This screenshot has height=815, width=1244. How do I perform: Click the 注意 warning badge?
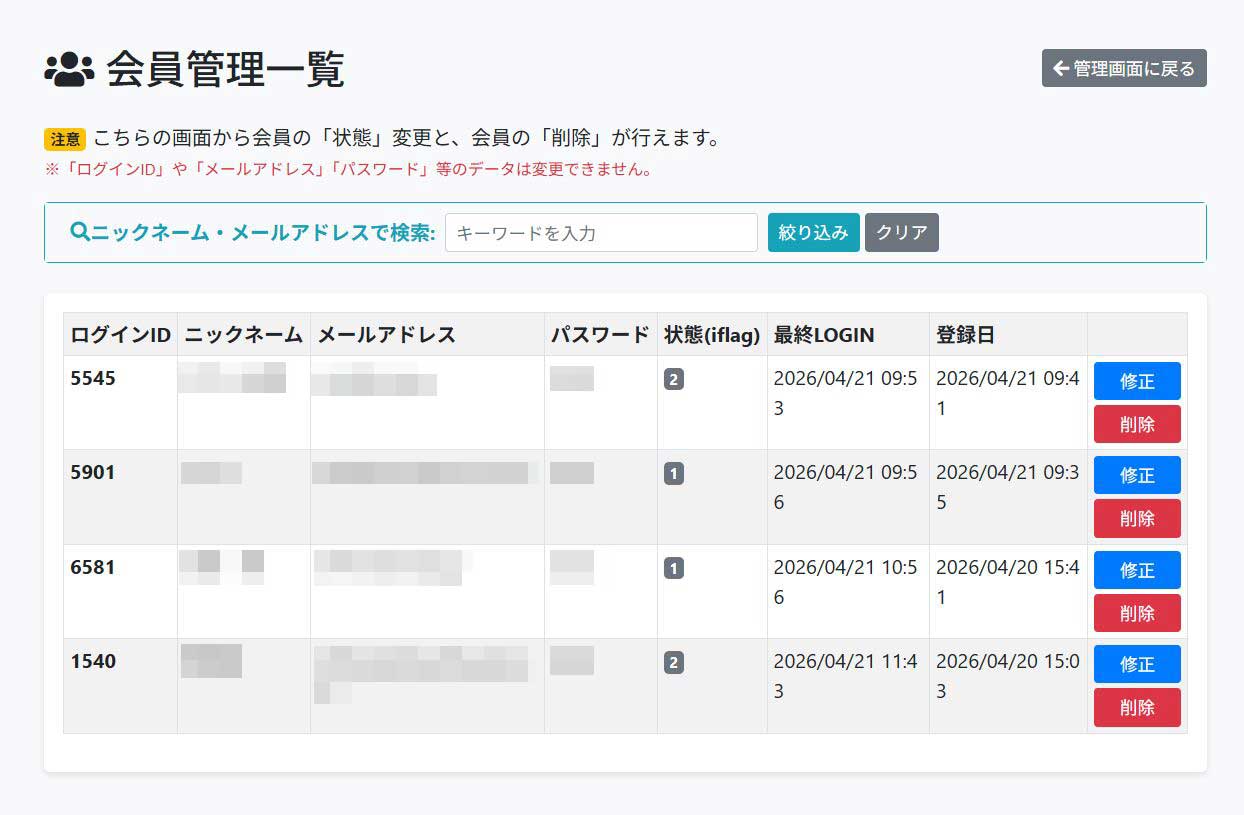coord(65,139)
